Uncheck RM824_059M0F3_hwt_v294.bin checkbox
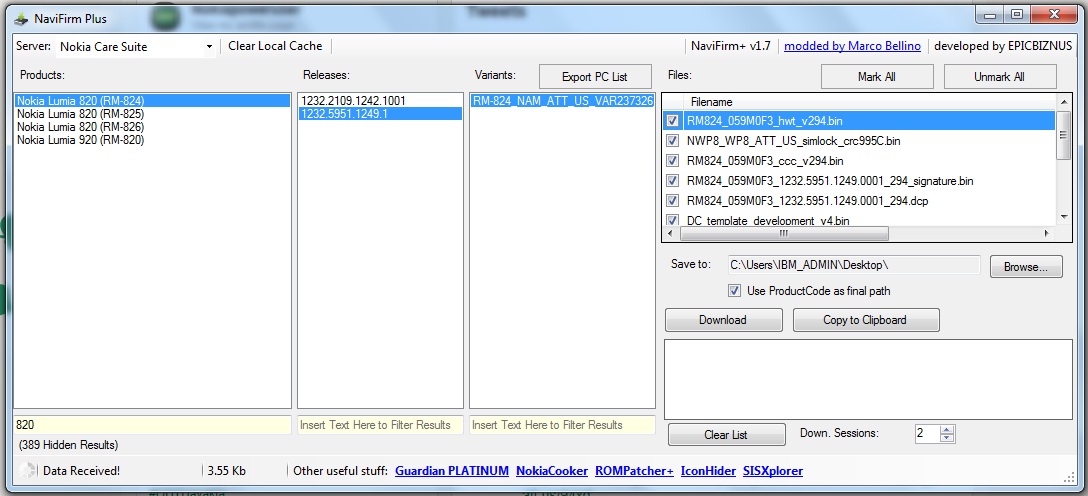The image size is (1088, 496). [672, 121]
